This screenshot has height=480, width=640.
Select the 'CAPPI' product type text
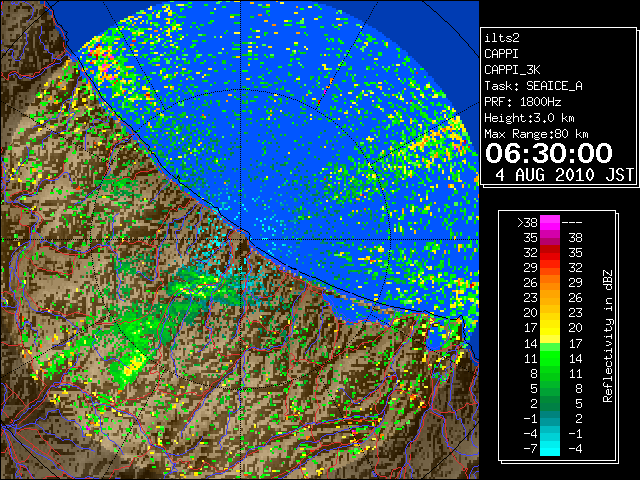point(501,54)
